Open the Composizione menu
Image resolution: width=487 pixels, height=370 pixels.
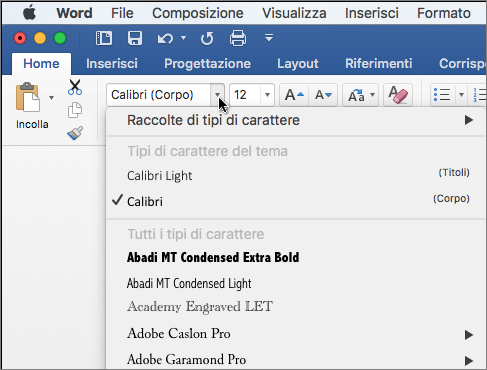(x=198, y=14)
